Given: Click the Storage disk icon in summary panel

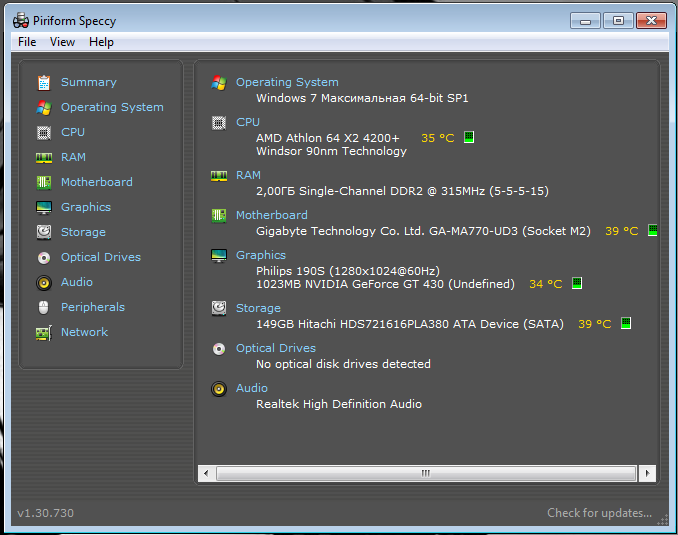Looking at the screenshot, I should (219, 308).
